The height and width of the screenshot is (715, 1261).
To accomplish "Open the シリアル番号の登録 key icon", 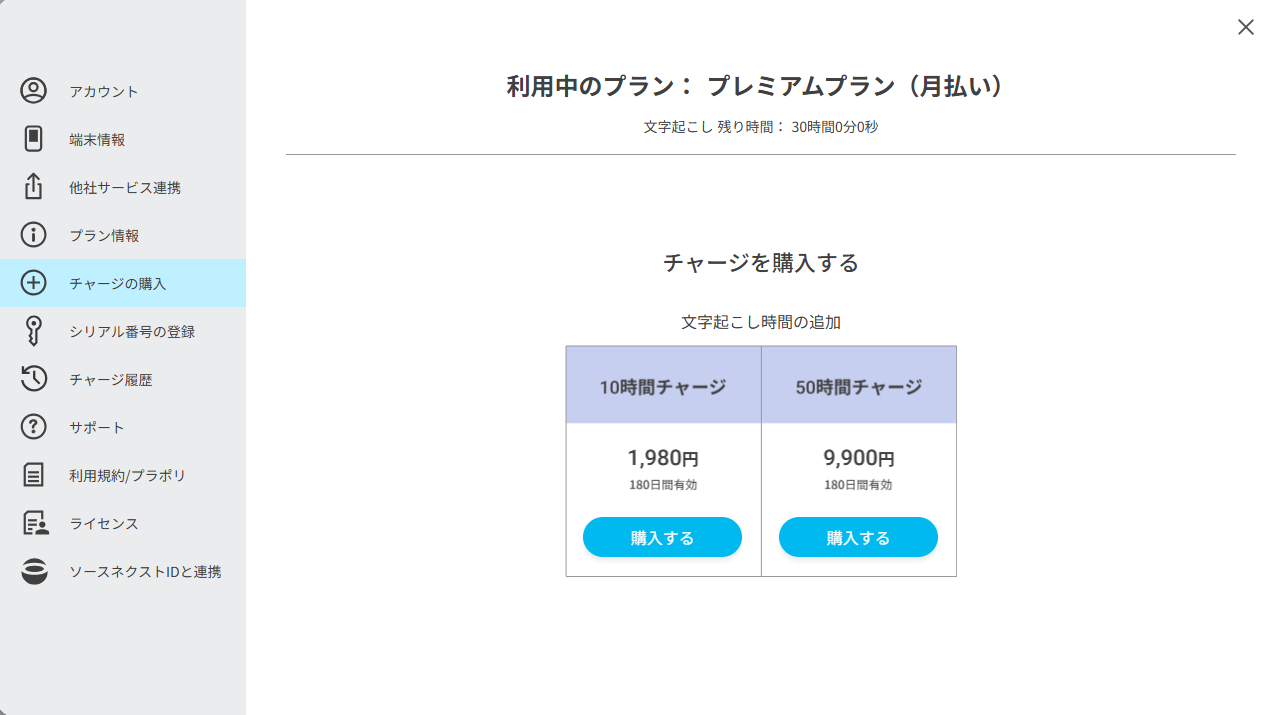I will point(34,331).
